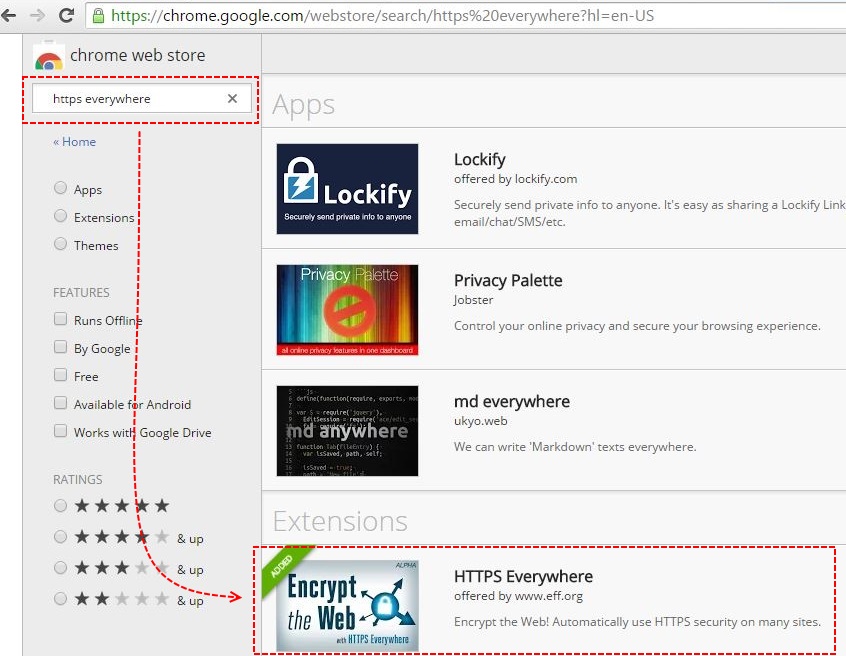Check the By Google checkbox
Viewport: 846px width, 656px height.
pyautogui.click(x=60, y=347)
